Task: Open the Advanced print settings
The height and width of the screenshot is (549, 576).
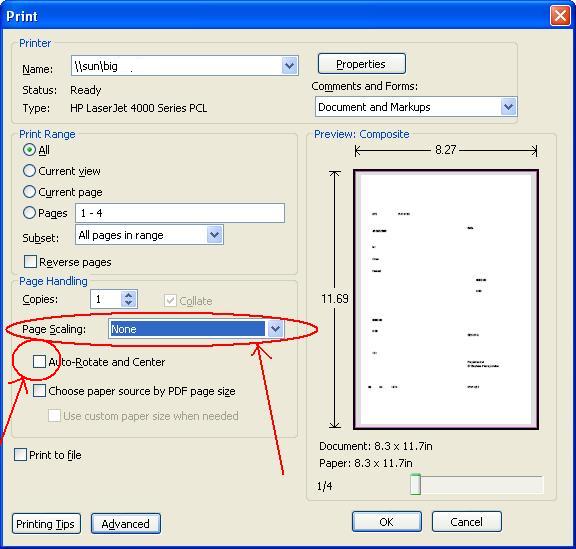Action: pos(126,524)
